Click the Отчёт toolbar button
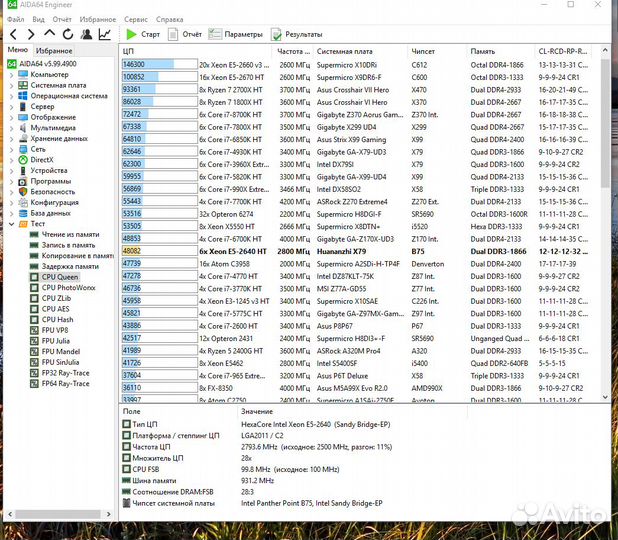 click(184, 34)
